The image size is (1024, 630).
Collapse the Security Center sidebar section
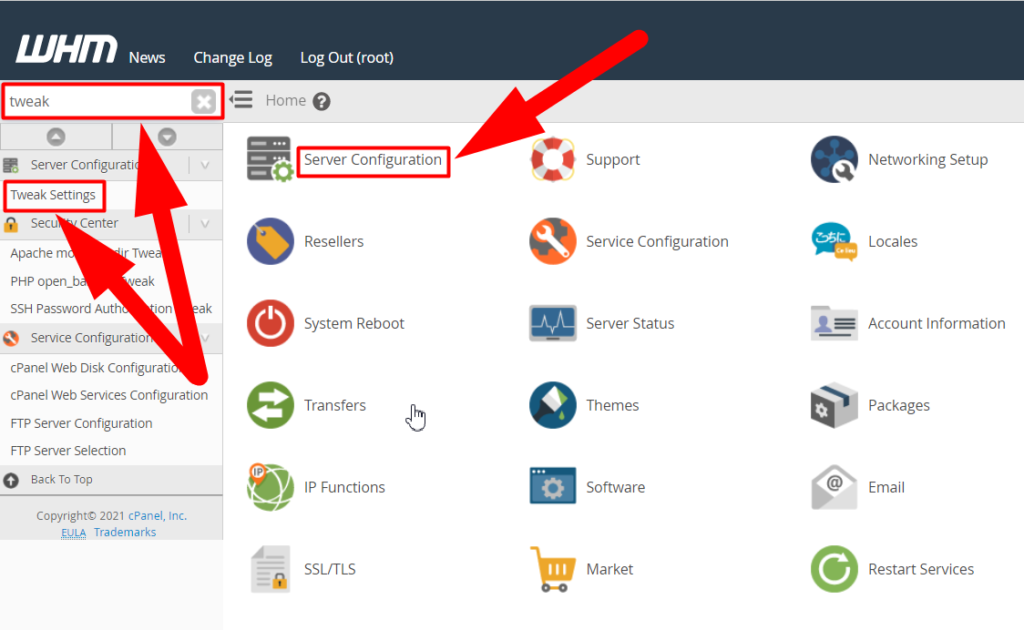click(205, 224)
